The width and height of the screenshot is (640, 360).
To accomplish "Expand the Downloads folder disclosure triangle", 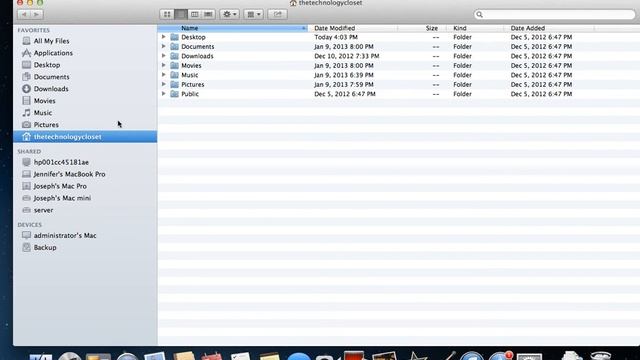I will point(164,56).
